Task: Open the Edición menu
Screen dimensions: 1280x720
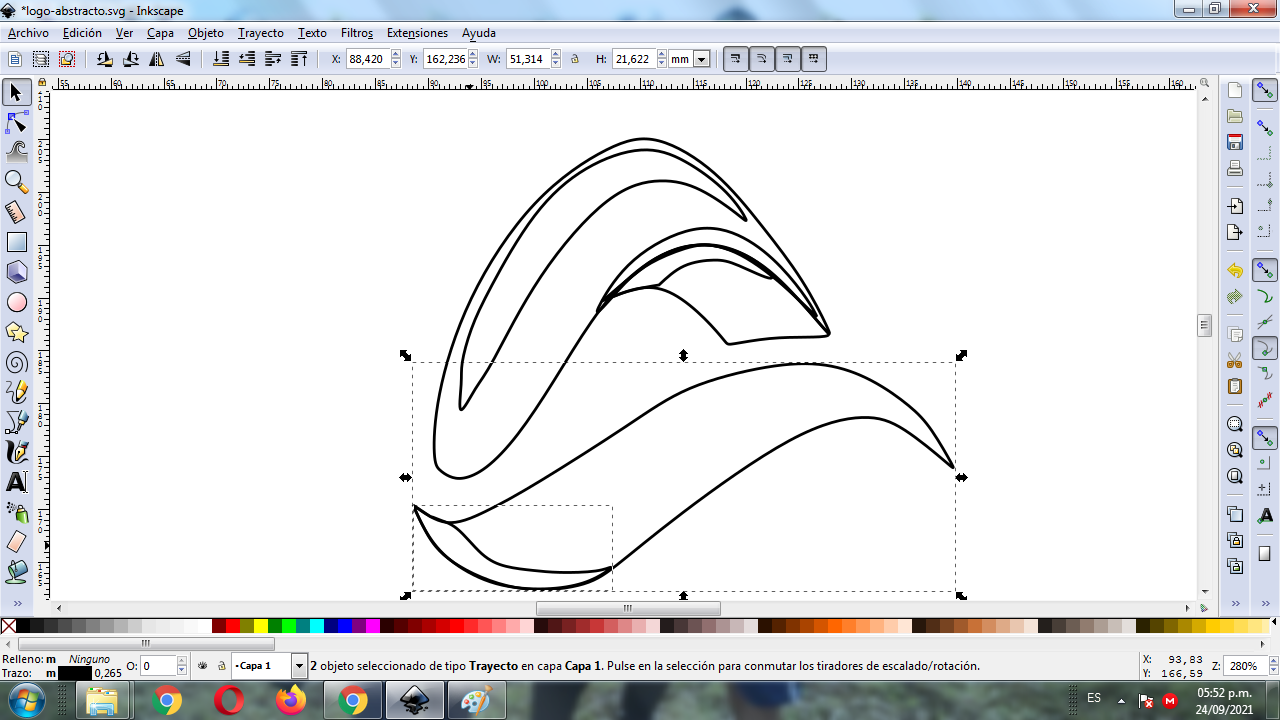Action: click(x=82, y=33)
